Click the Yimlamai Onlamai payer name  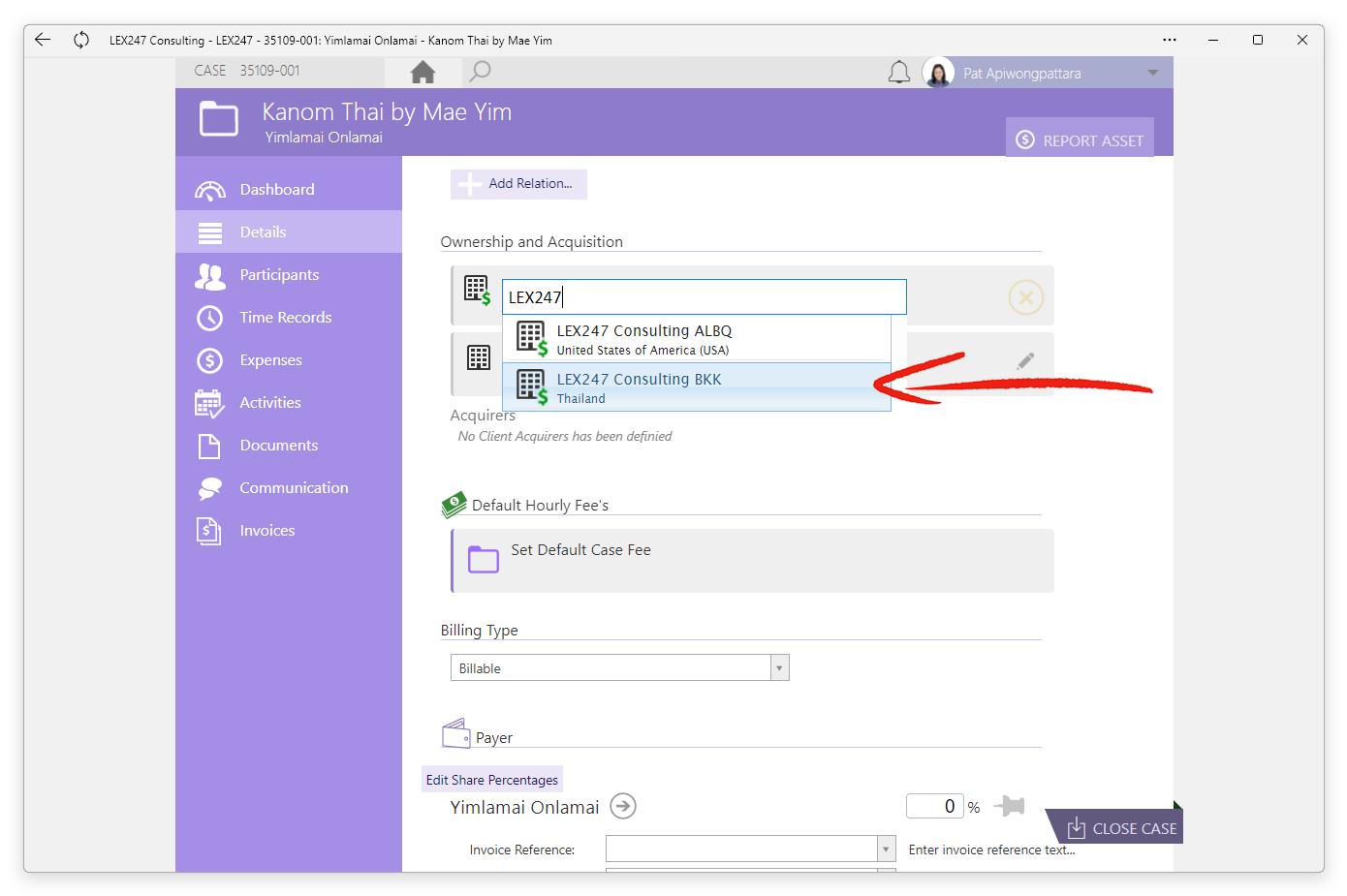click(x=524, y=807)
